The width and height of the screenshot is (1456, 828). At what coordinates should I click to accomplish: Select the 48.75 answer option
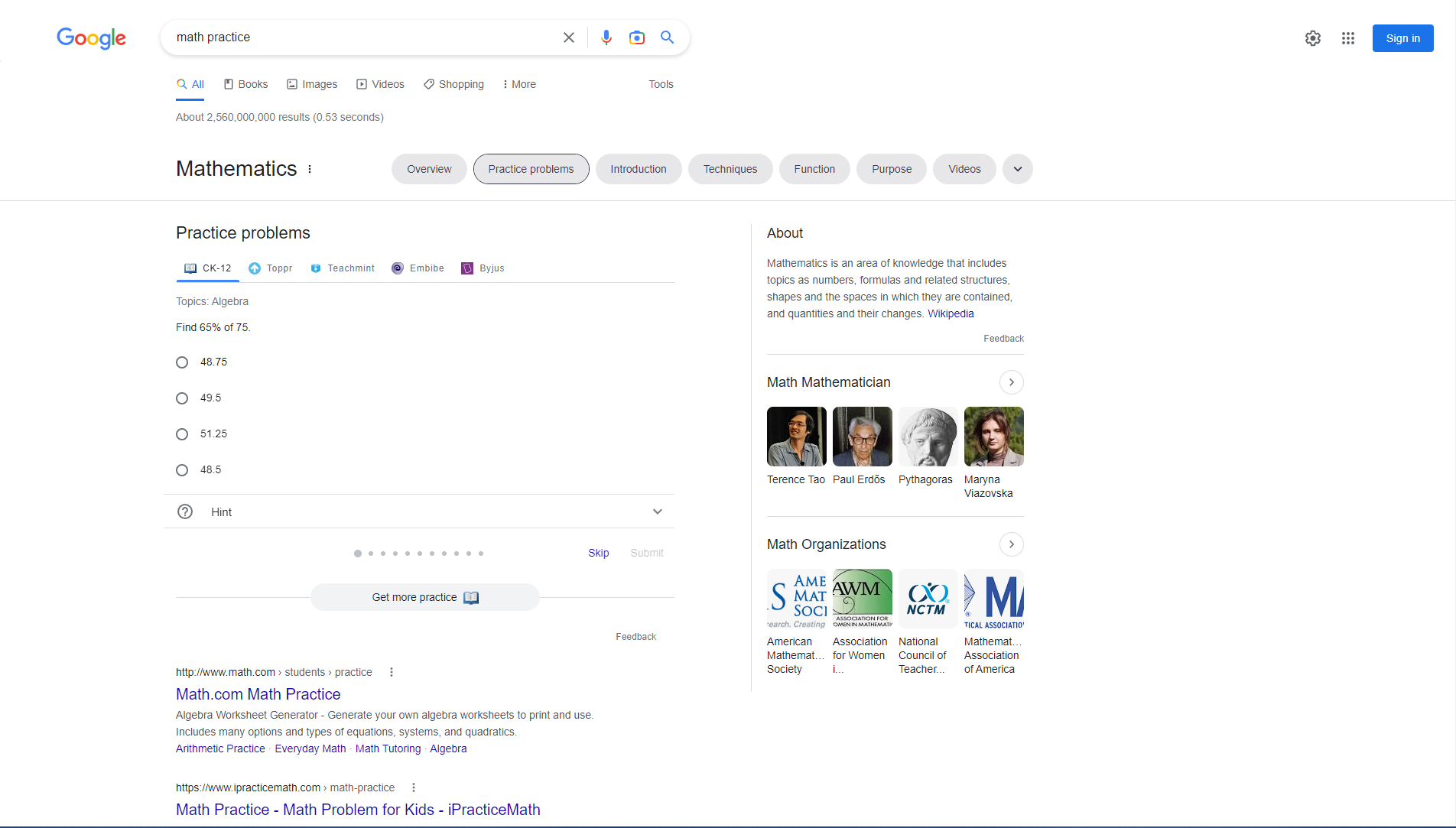pyautogui.click(x=182, y=362)
